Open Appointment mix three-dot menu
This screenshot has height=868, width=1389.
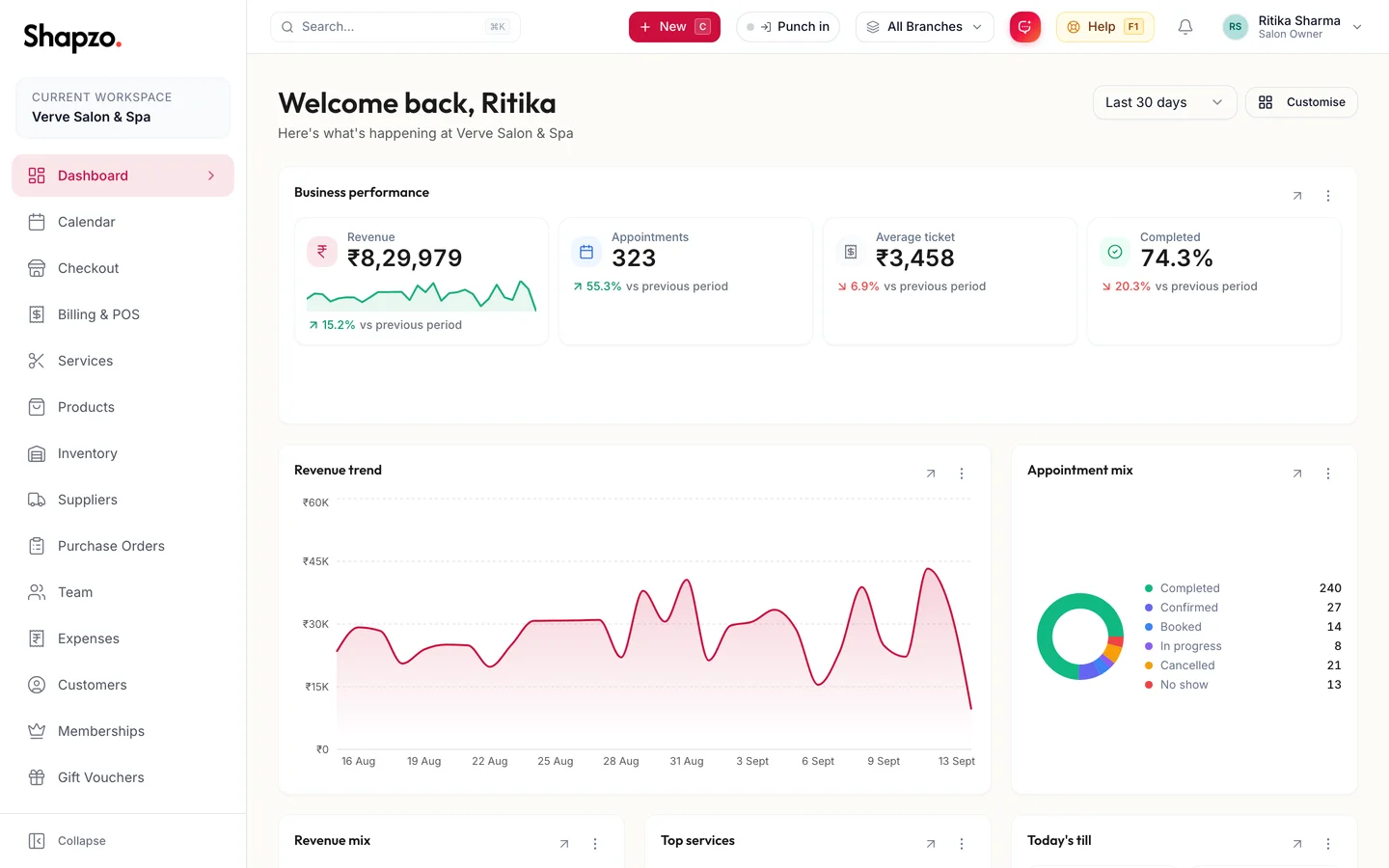pos(1328,474)
